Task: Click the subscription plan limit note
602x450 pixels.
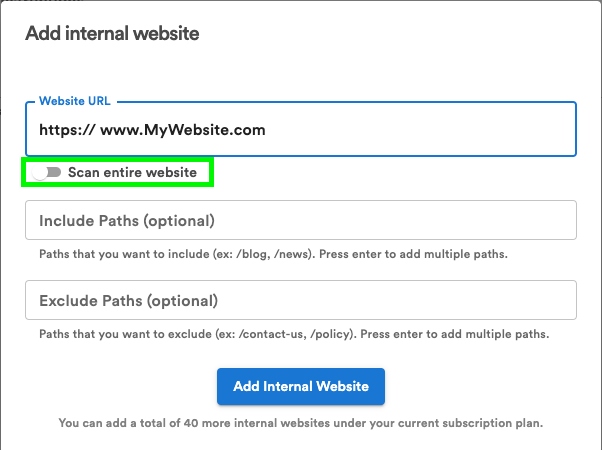Action: click(x=300, y=423)
